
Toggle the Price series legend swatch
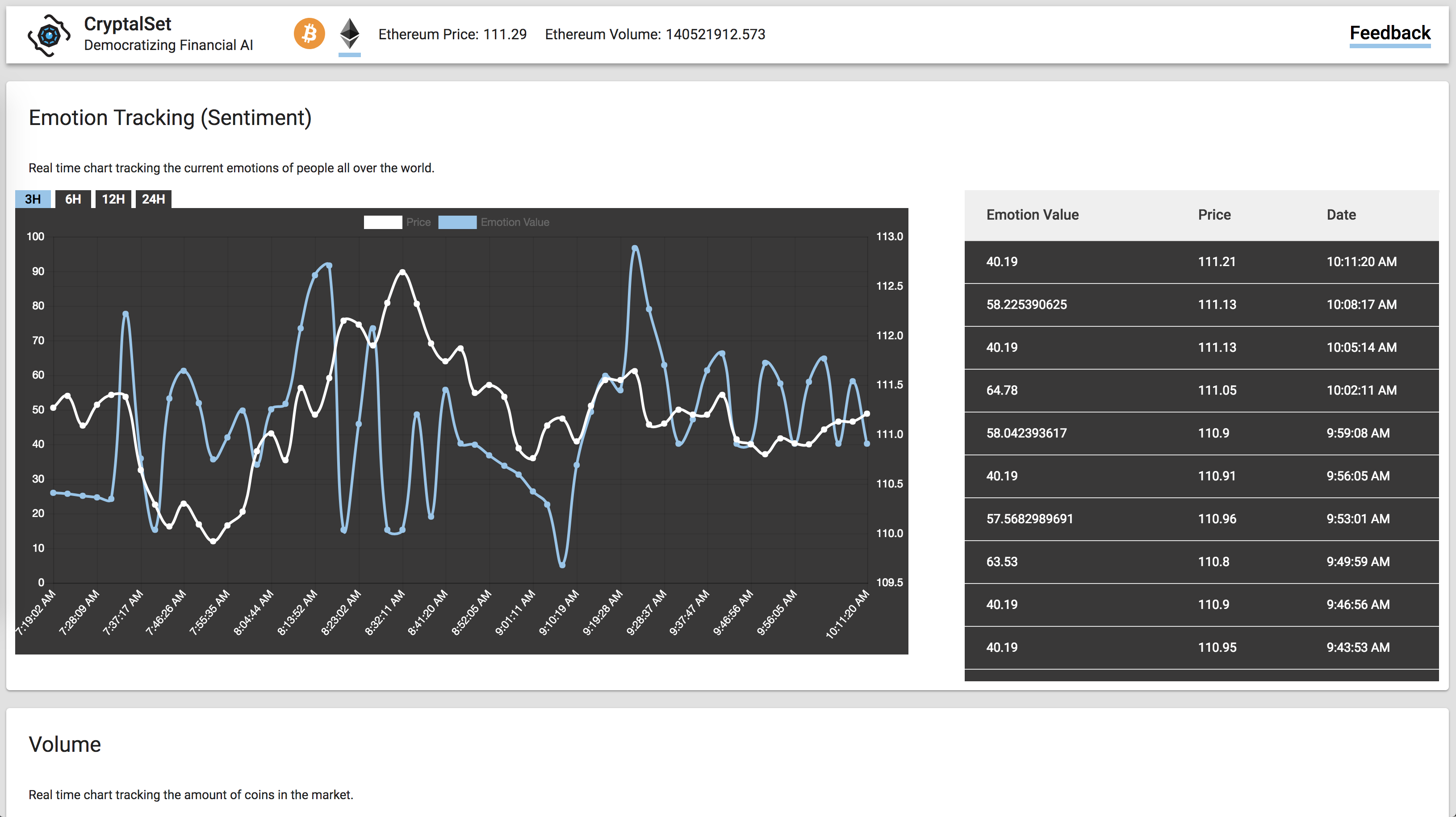coord(383,222)
